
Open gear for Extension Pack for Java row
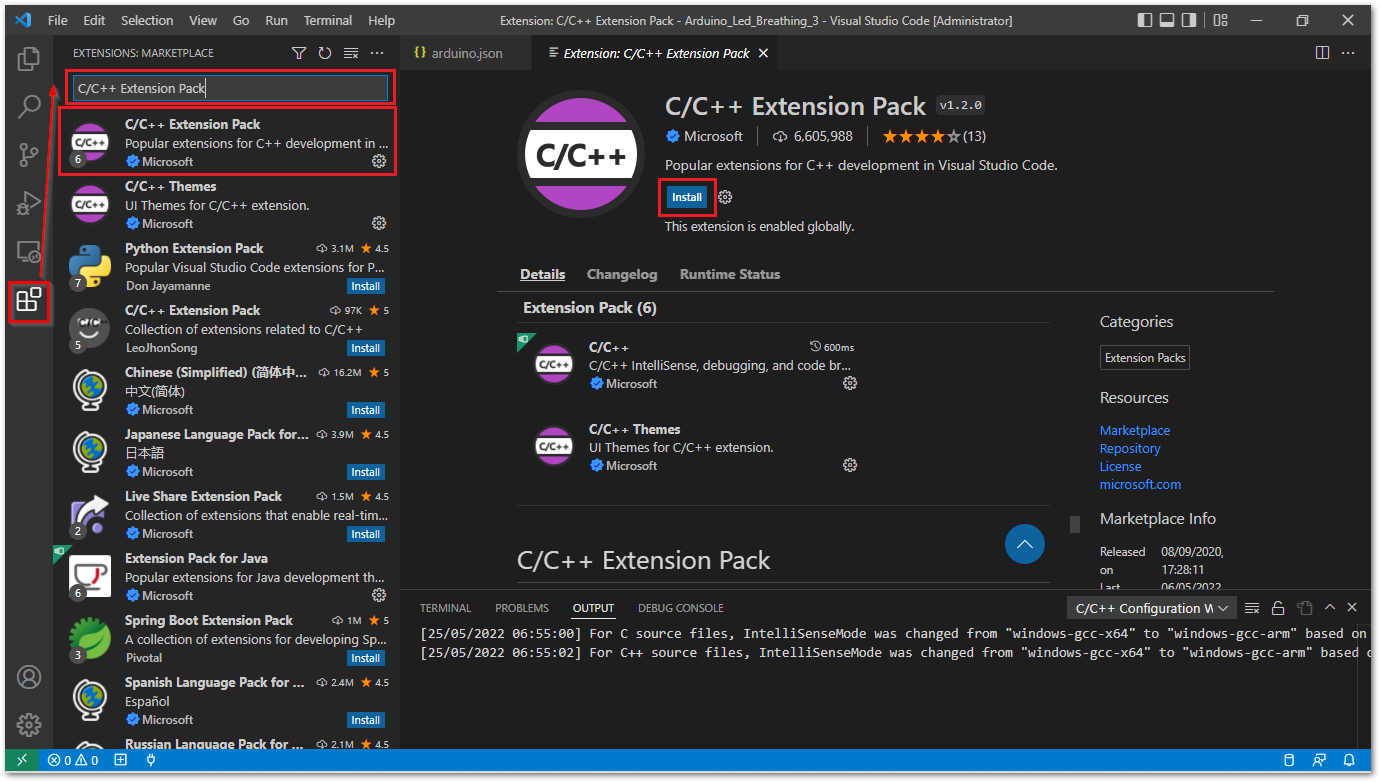pos(379,595)
